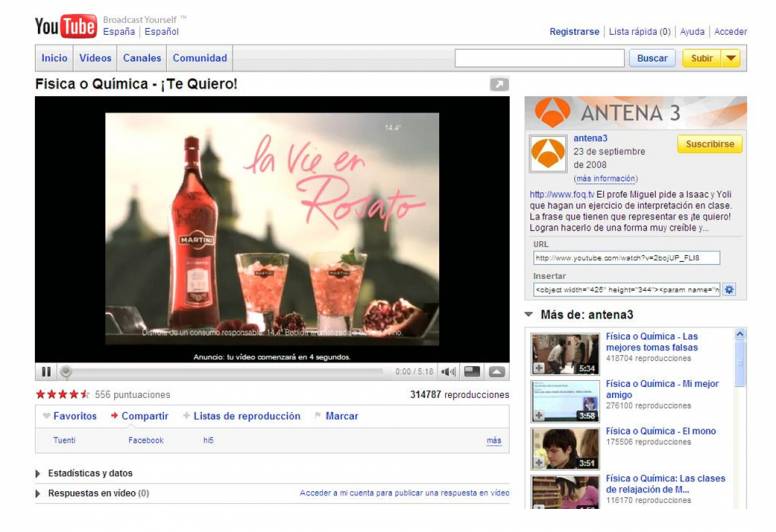776x532 pixels.
Task: Flag the video with Marcar
Action: pos(341,416)
